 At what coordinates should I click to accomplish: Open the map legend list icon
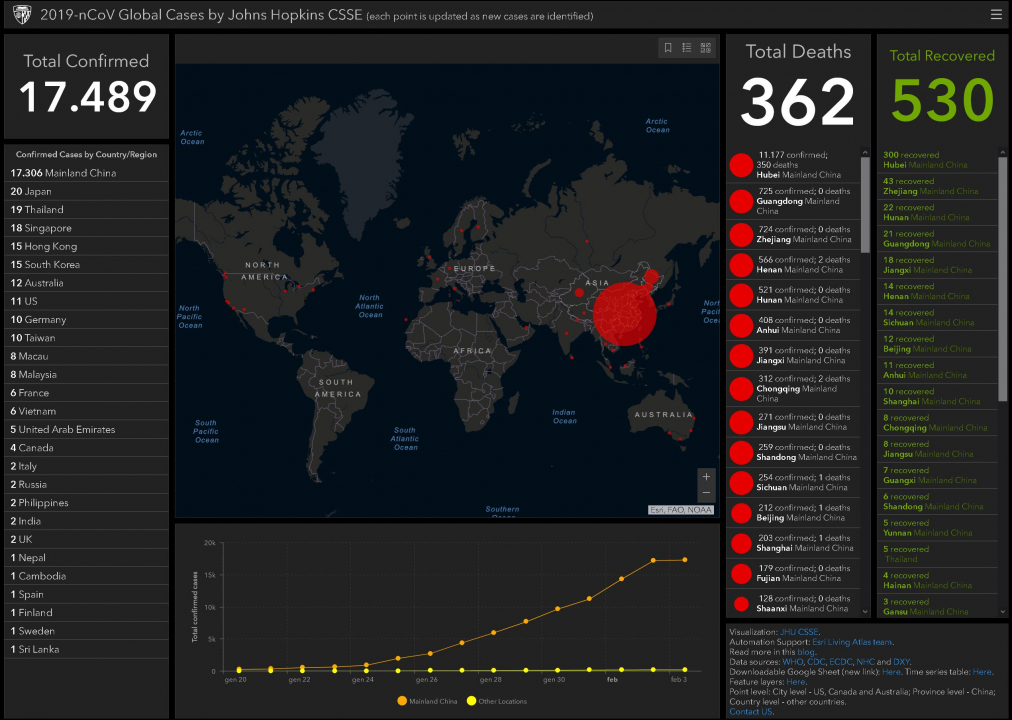tap(687, 48)
